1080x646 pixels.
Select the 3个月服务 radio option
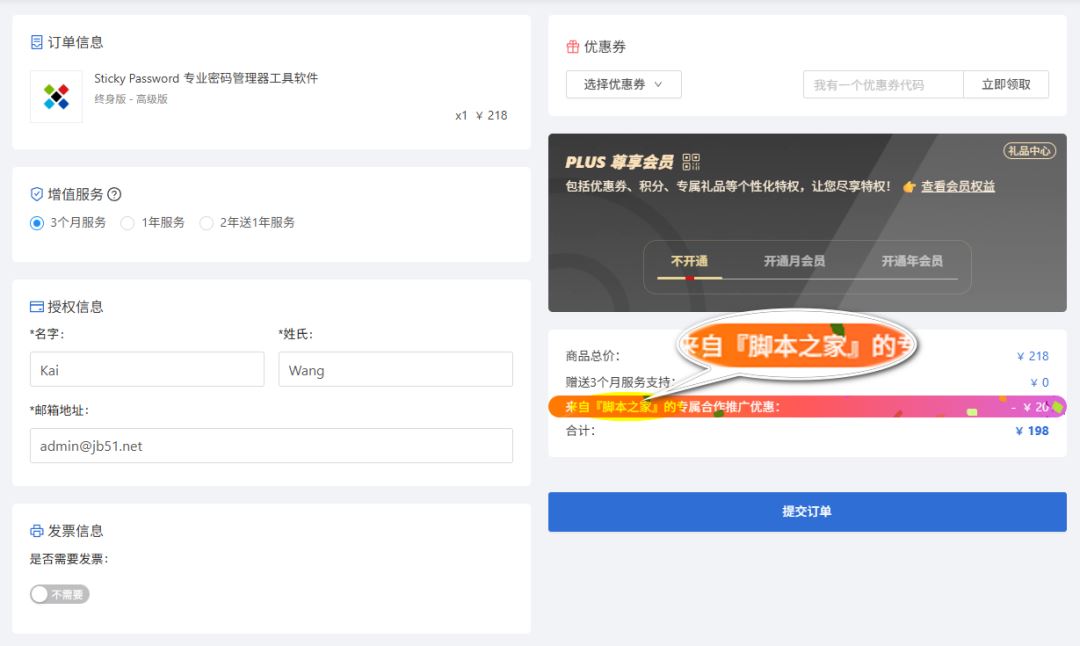(x=37, y=223)
